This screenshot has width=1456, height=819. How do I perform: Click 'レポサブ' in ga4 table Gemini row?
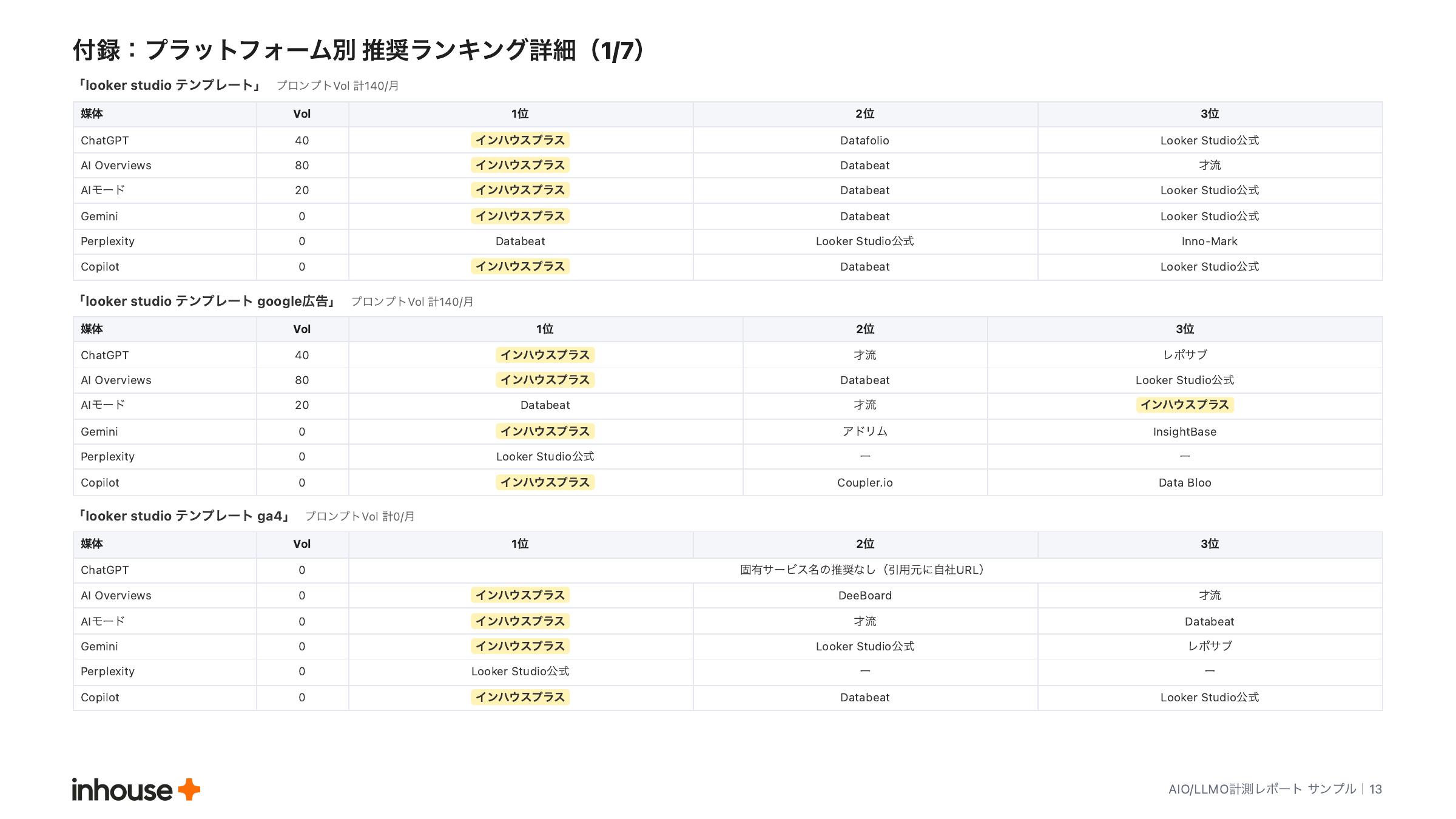click(x=1209, y=647)
